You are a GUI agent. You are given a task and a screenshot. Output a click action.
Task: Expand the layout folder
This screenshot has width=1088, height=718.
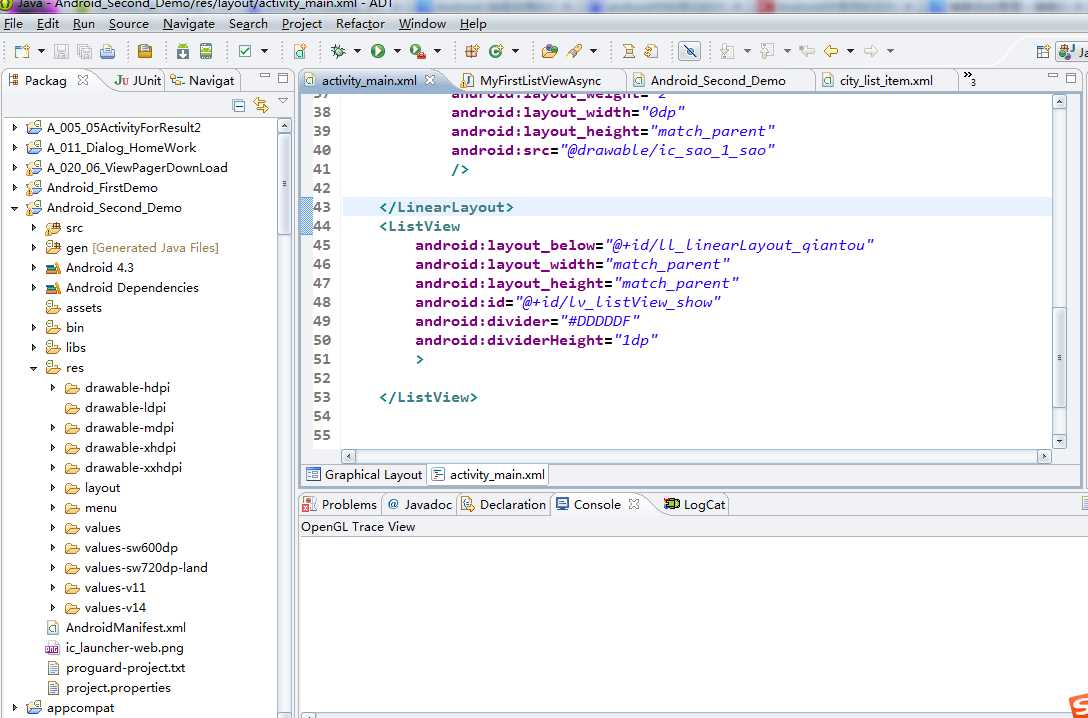click(x=53, y=488)
